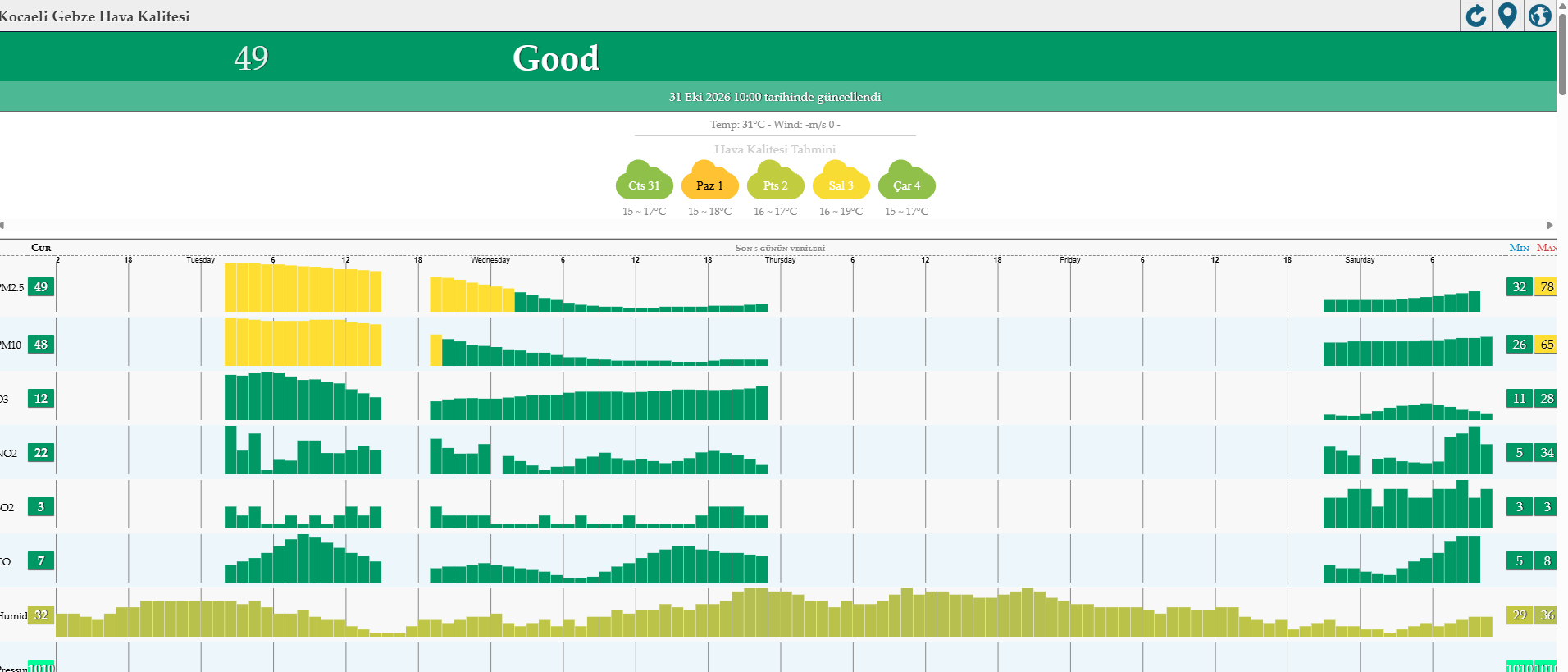Viewport: 1568px width, 672px height.
Task: Click O3 maximum value 28
Action: [x=1547, y=399]
